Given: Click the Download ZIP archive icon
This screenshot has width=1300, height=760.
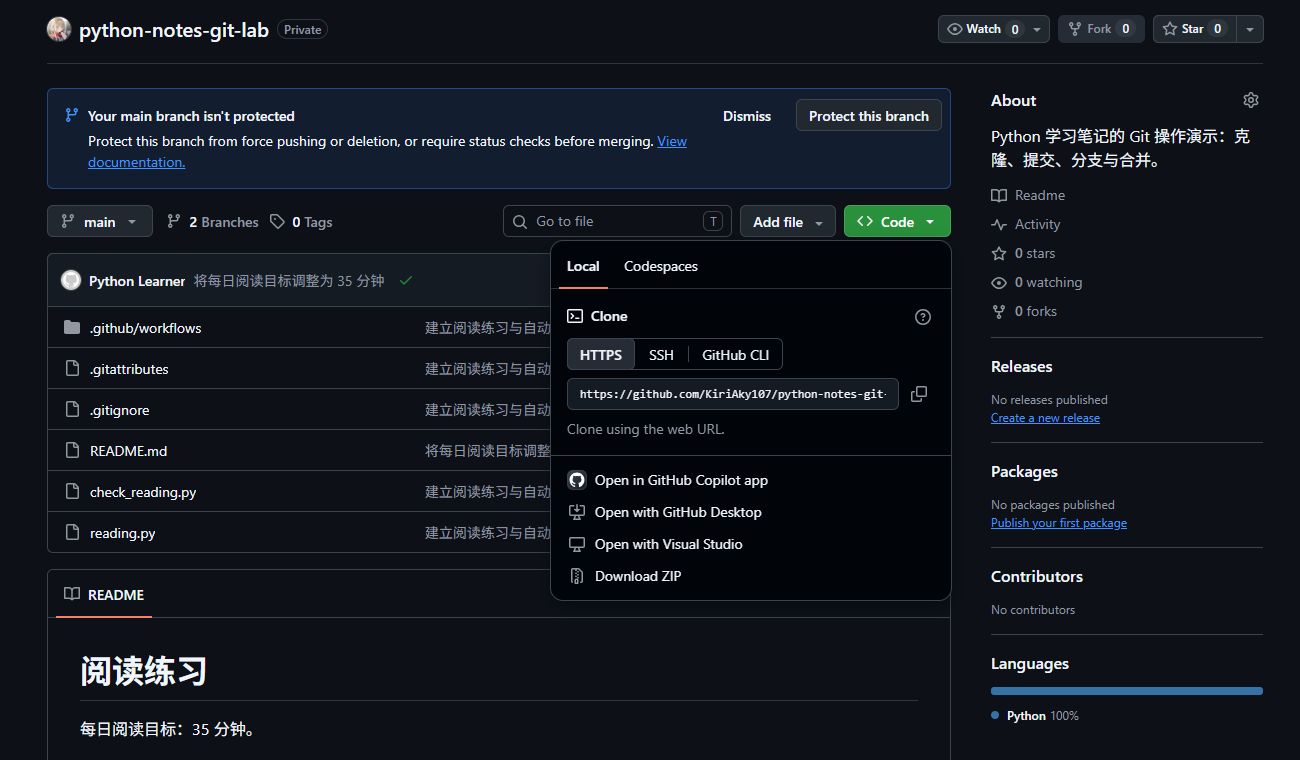Looking at the screenshot, I should pos(576,576).
